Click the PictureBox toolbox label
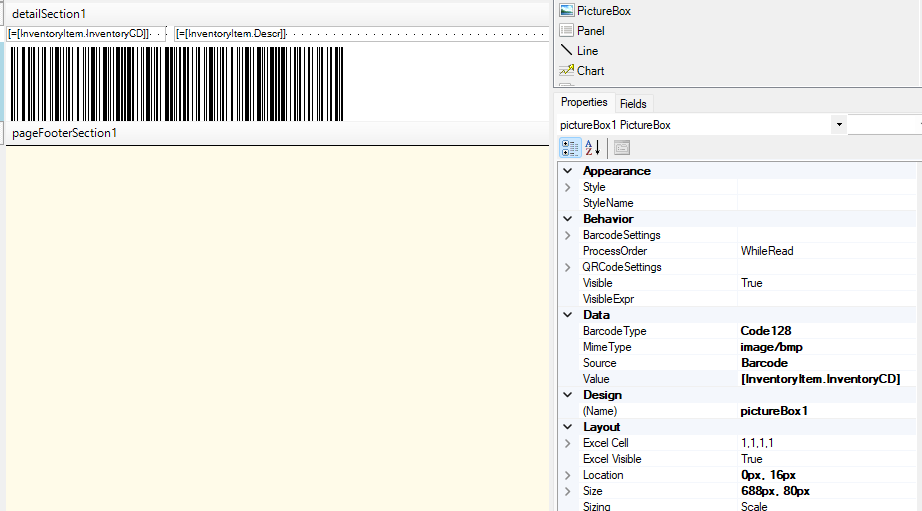Screen dimensions: 922x511 [x=604, y=11]
